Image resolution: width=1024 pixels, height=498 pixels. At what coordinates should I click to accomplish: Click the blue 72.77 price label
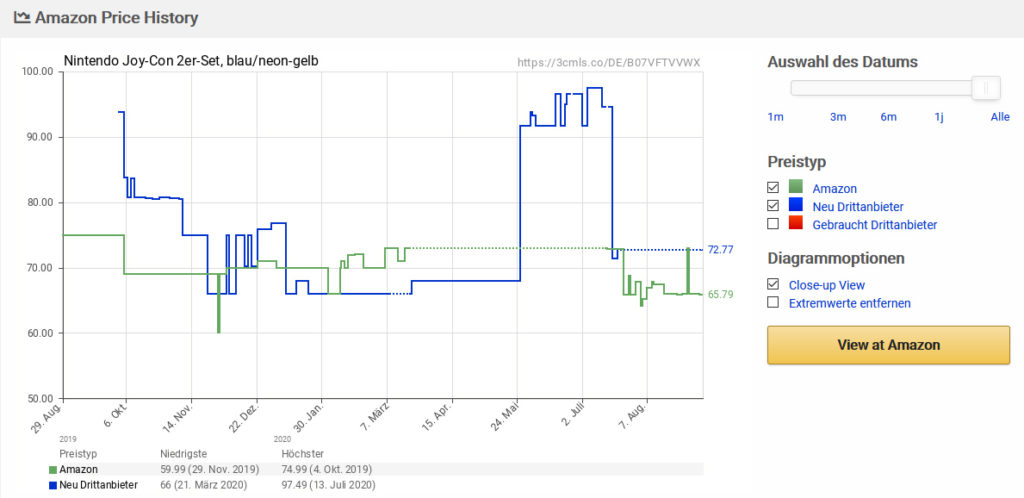720,249
